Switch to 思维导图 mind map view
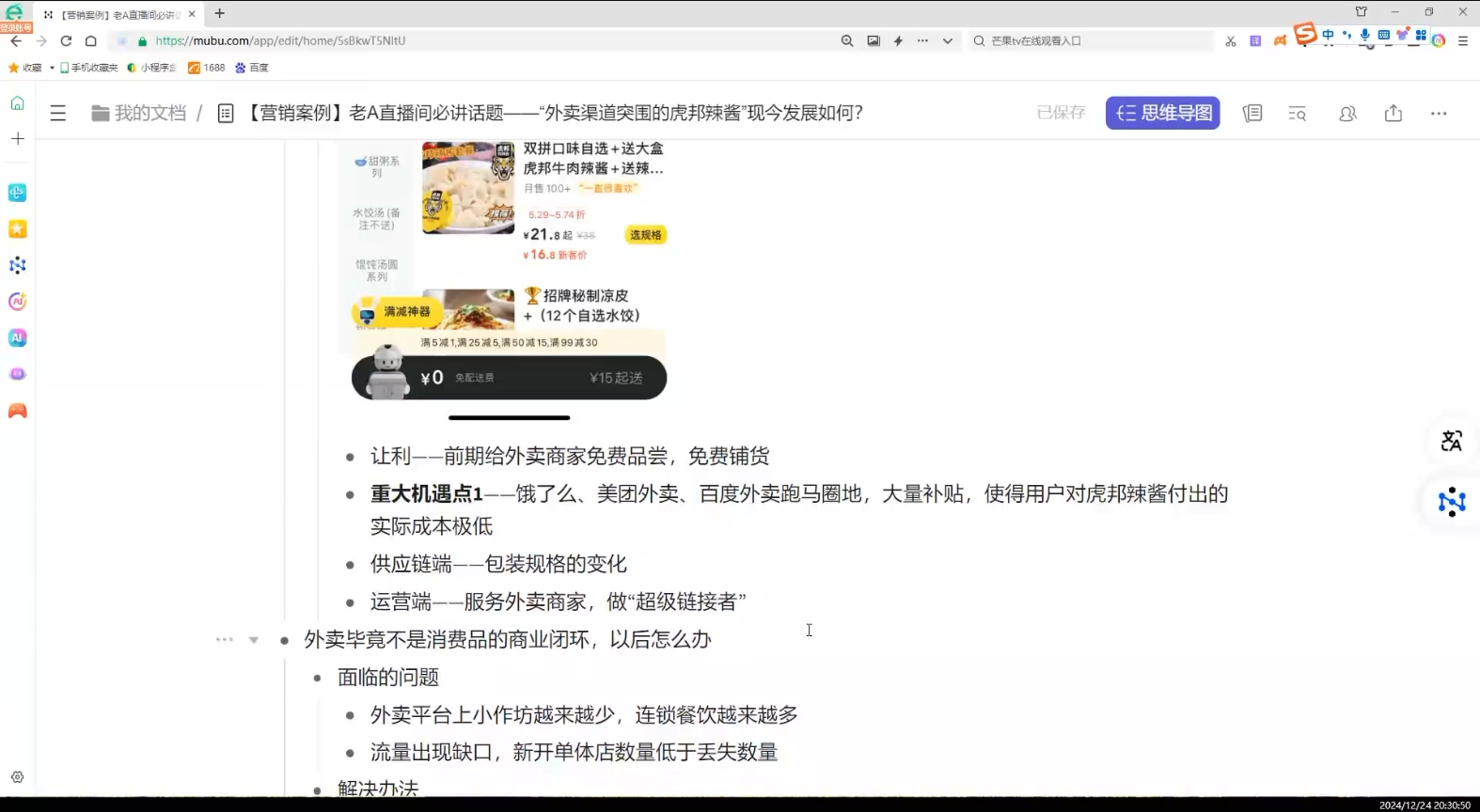The image size is (1480, 812). (x=1162, y=113)
